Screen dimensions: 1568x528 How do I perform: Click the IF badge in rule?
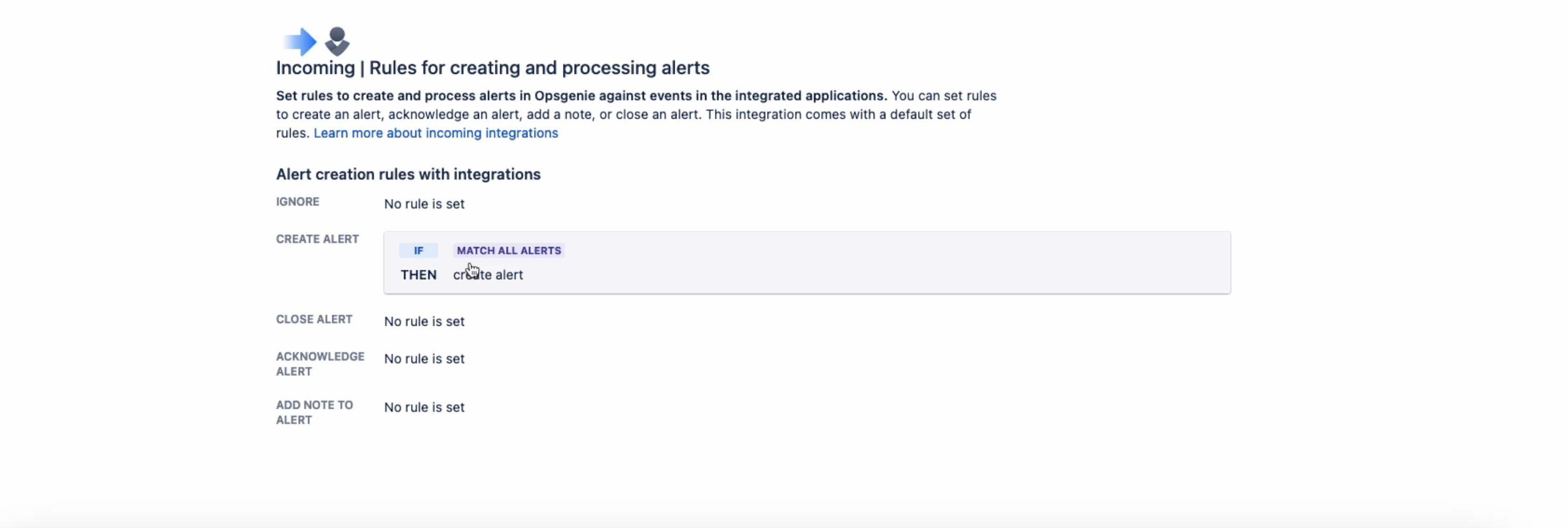[x=418, y=250]
